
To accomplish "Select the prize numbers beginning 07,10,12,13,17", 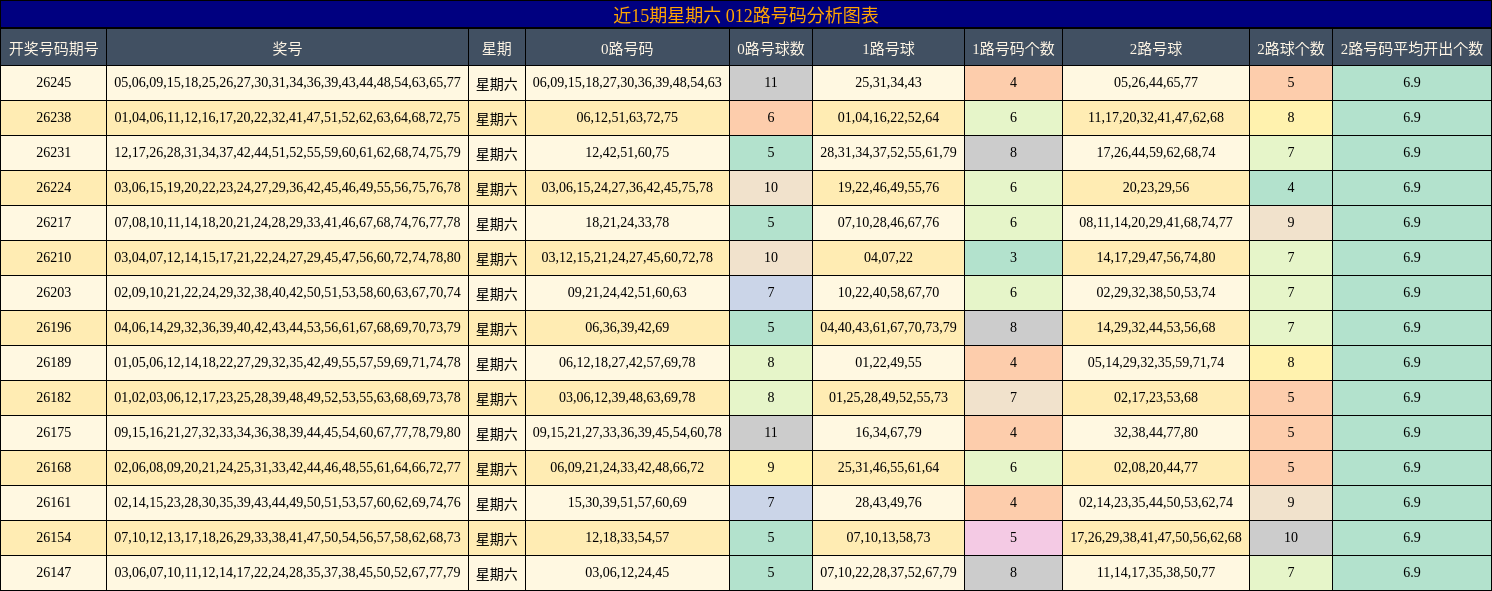I will pyautogui.click(x=287, y=538).
